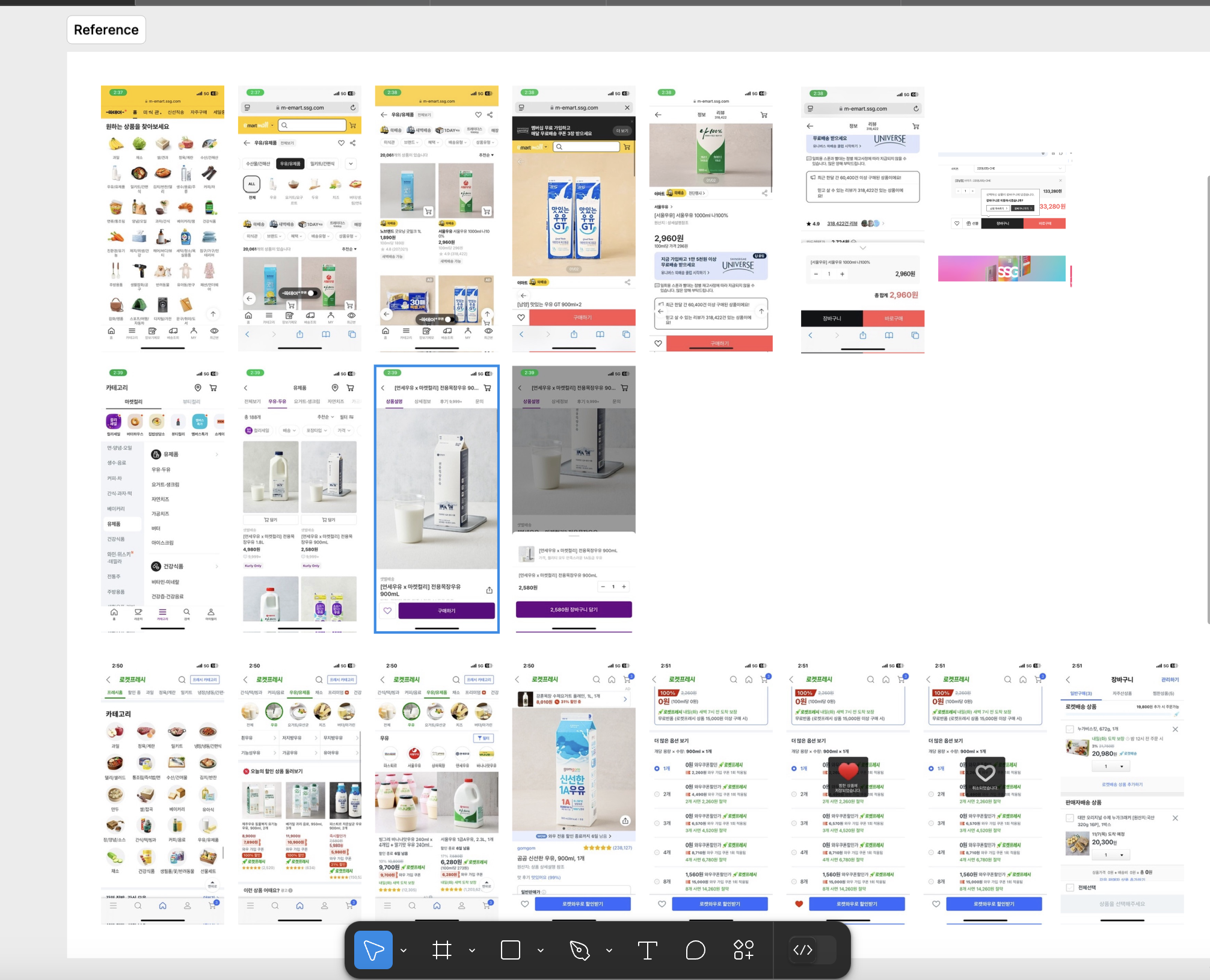
Task: Click 구매하기 button in 맛있는 우유 GT screen
Action: pos(582,317)
